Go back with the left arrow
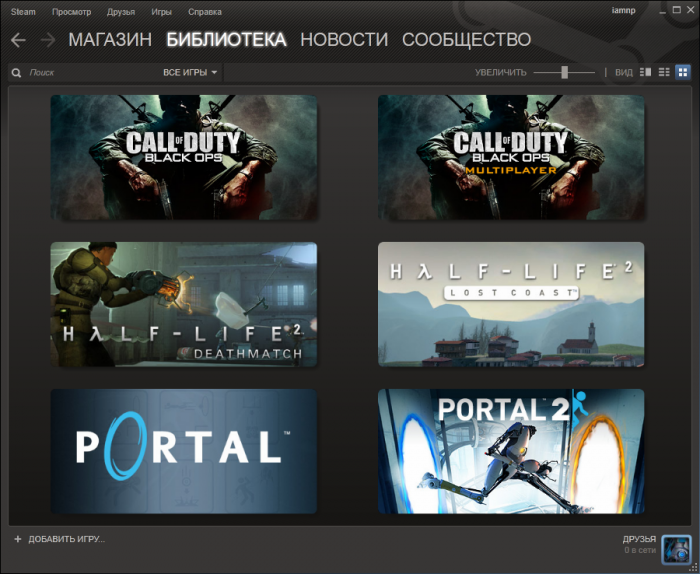 point(18,40)
